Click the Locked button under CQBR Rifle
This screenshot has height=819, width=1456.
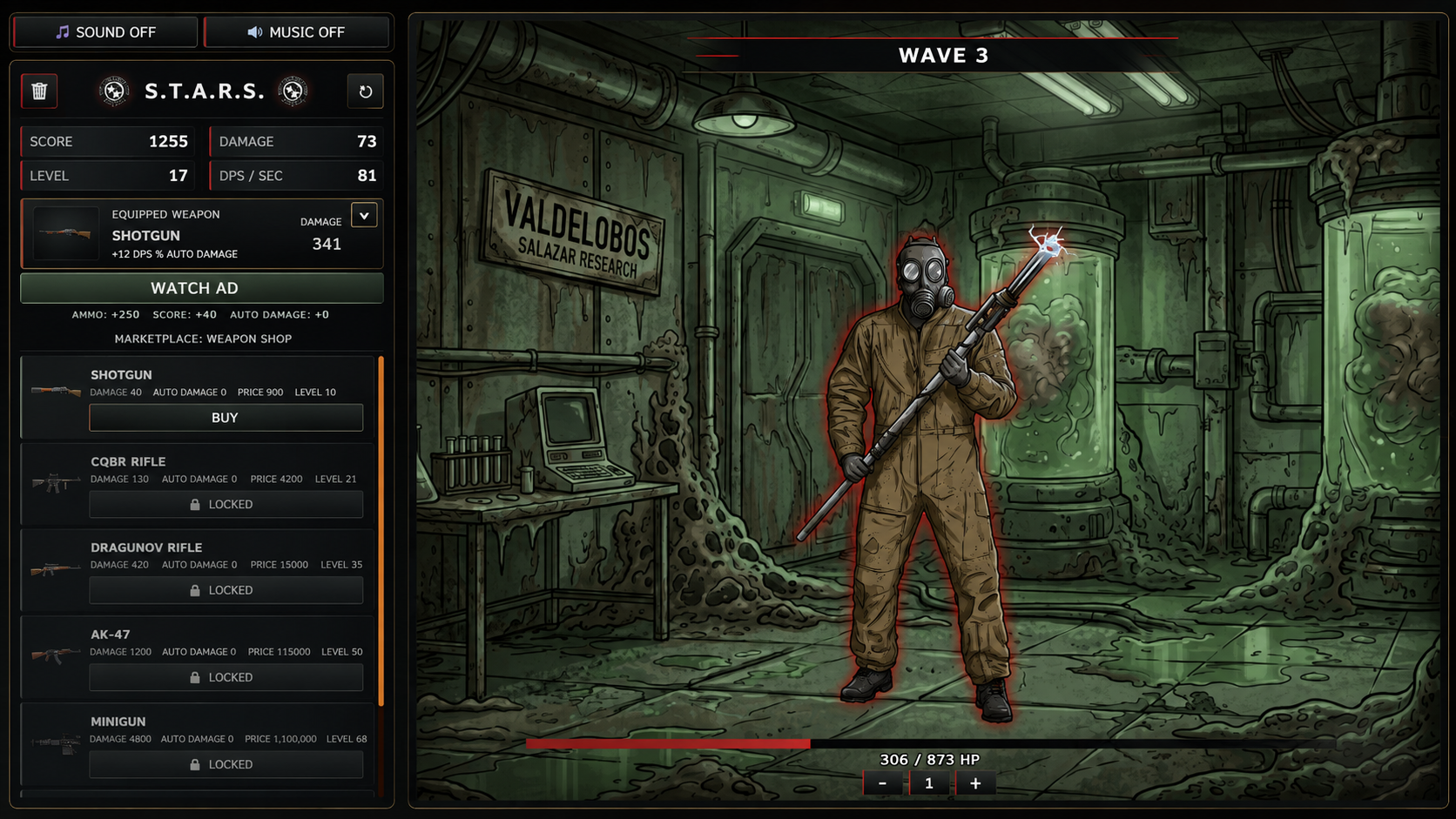click(x=226, y=504)
